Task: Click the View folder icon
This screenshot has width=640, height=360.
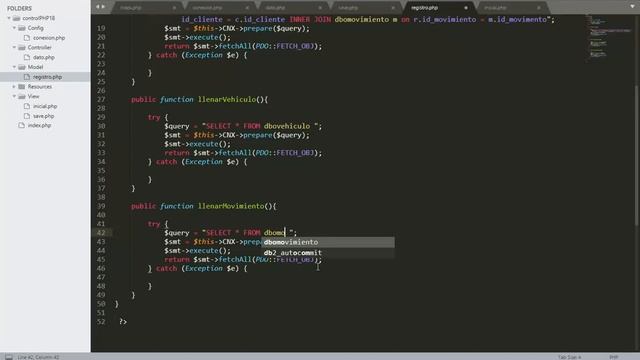Action: [22, 97]
